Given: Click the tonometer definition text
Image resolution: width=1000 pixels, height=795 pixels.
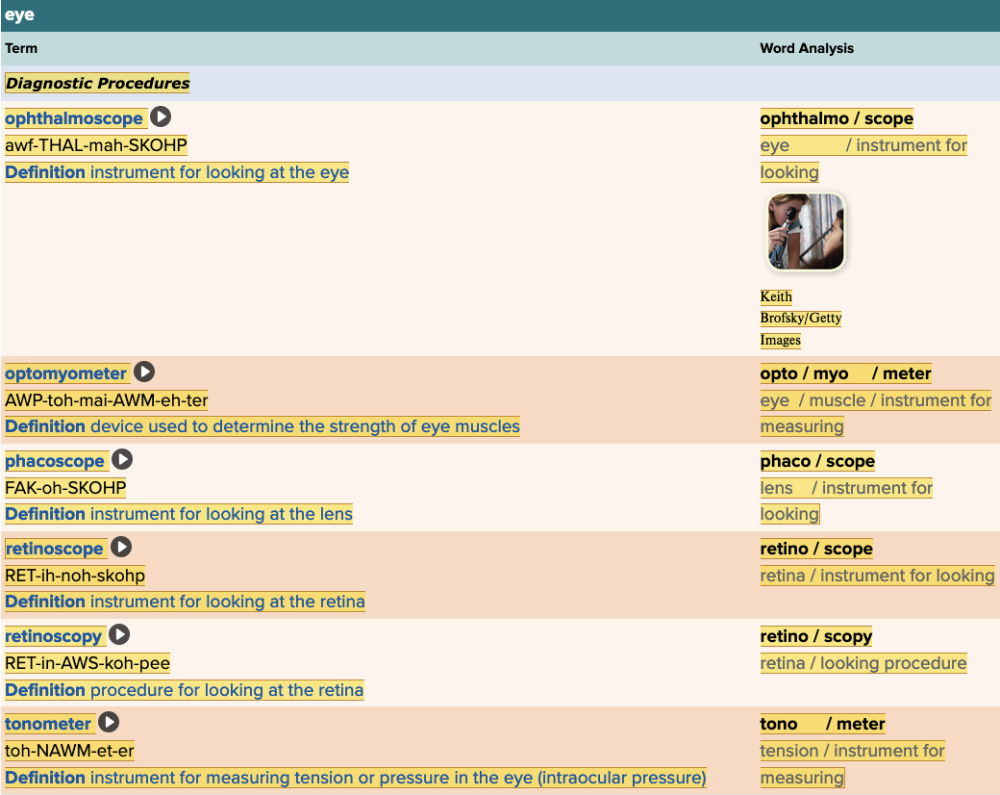Looking at the screenshot, I should 355,778.
